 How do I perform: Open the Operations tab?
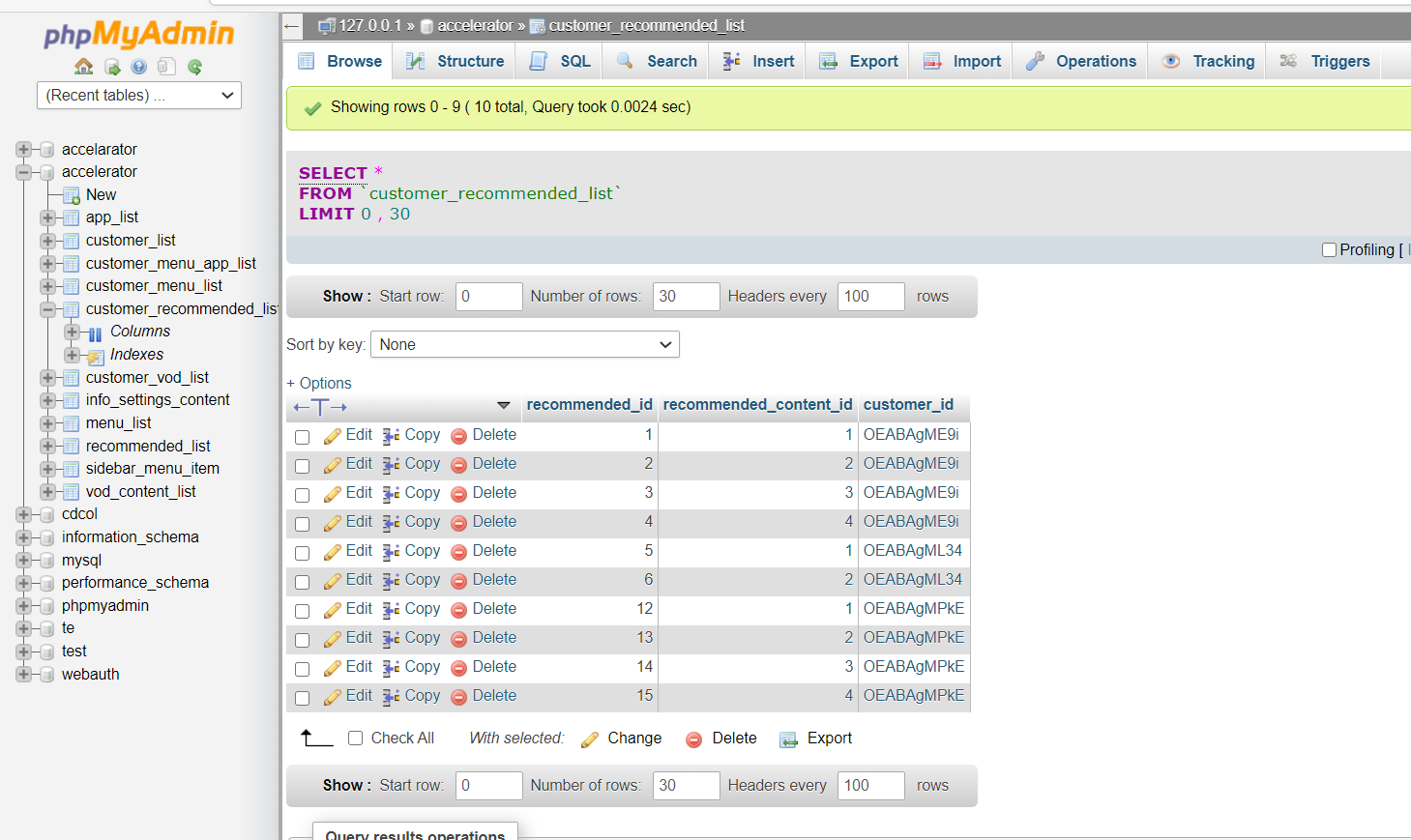click(x=1081, y=62)
